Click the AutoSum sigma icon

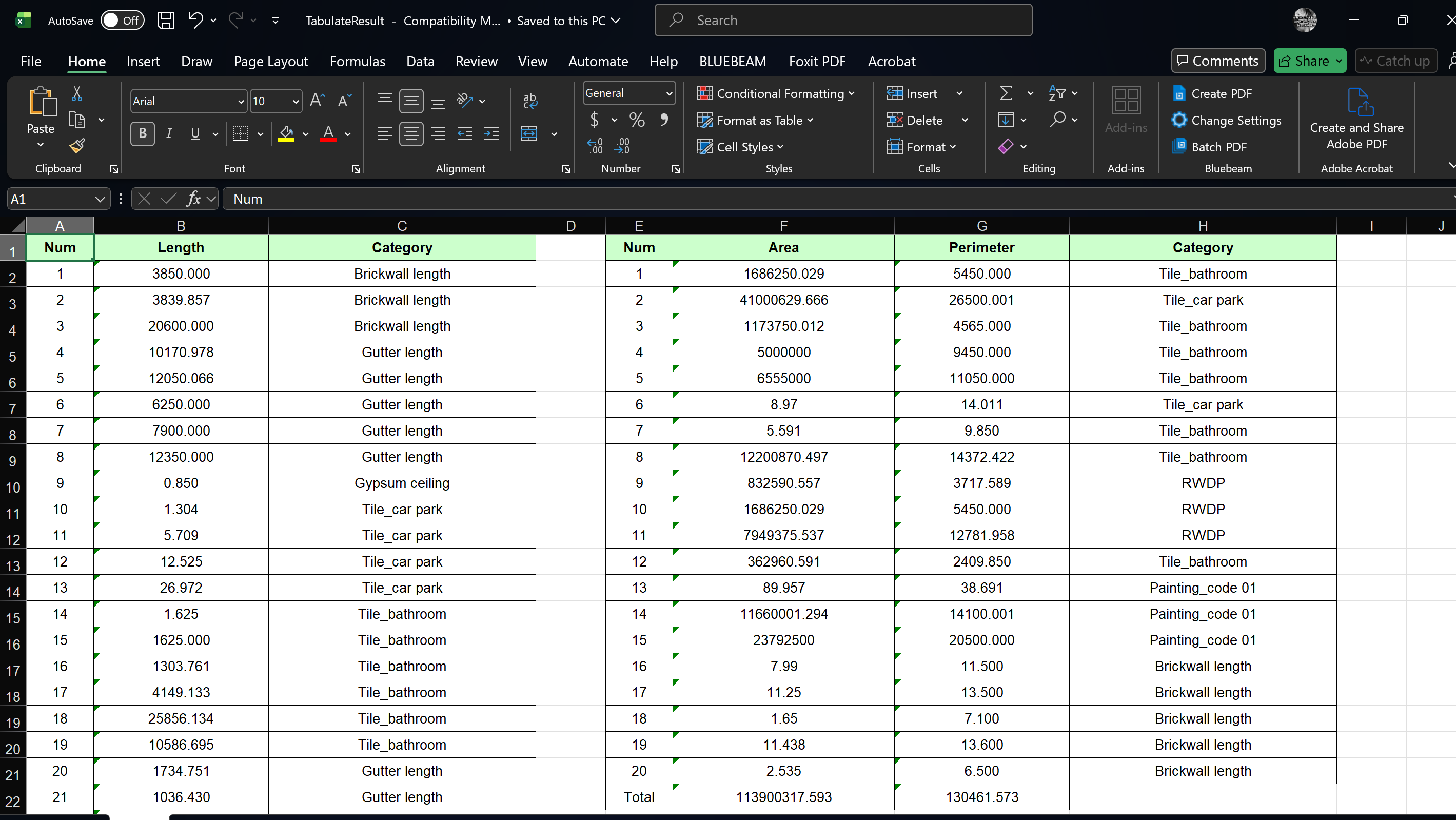pyautogui.click(x=1006, y=93)
